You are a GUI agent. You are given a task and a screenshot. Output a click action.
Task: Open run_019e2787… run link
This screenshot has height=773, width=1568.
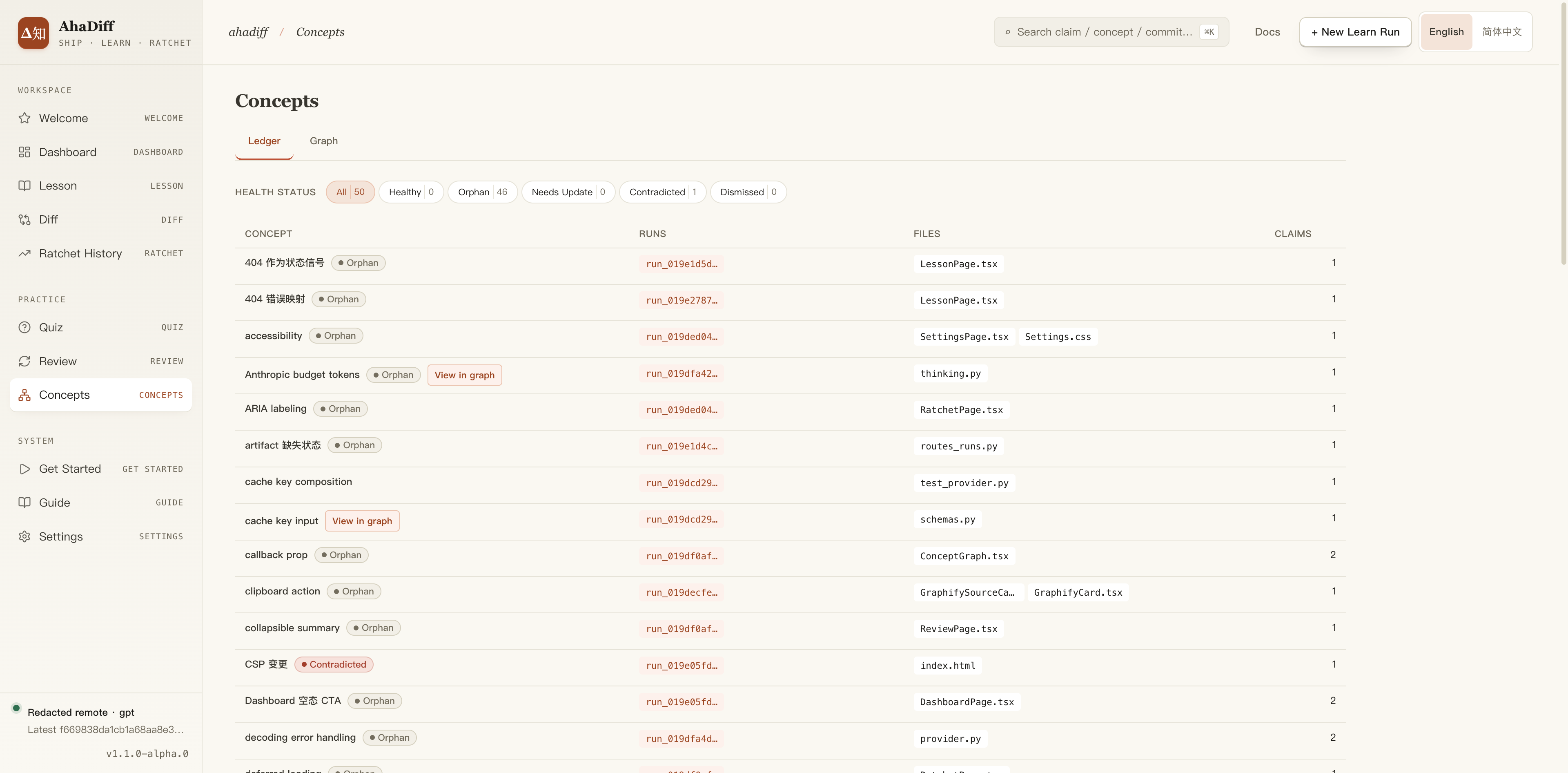coord(681,300)
